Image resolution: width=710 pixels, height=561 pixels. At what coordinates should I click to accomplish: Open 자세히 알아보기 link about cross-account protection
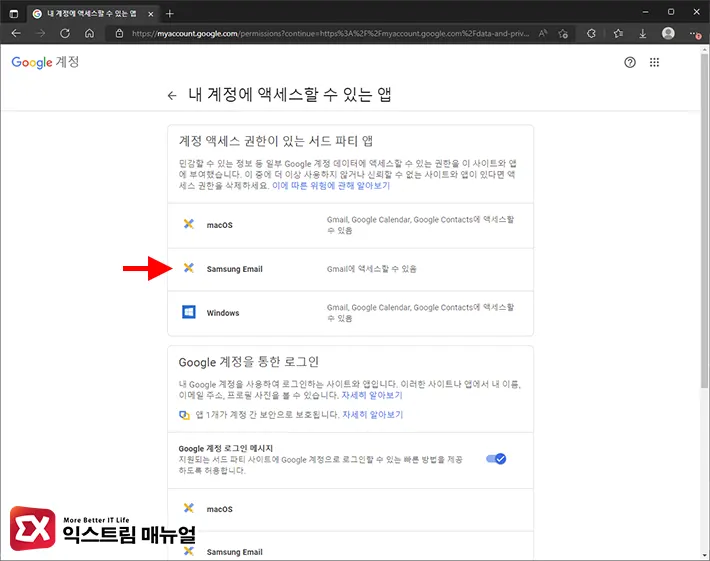[373, 415]
